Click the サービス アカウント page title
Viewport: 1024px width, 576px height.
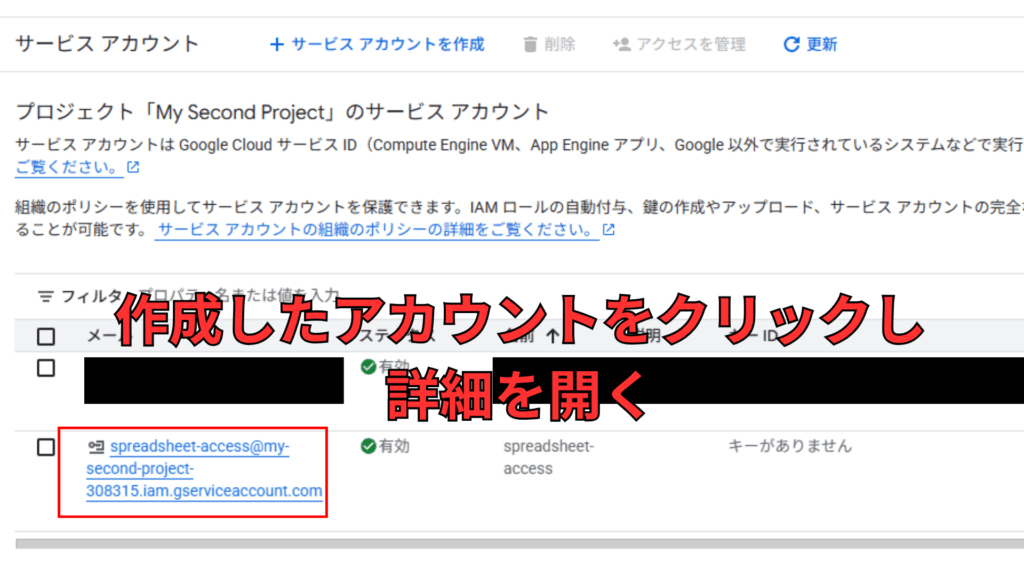(x=108, y=44)
